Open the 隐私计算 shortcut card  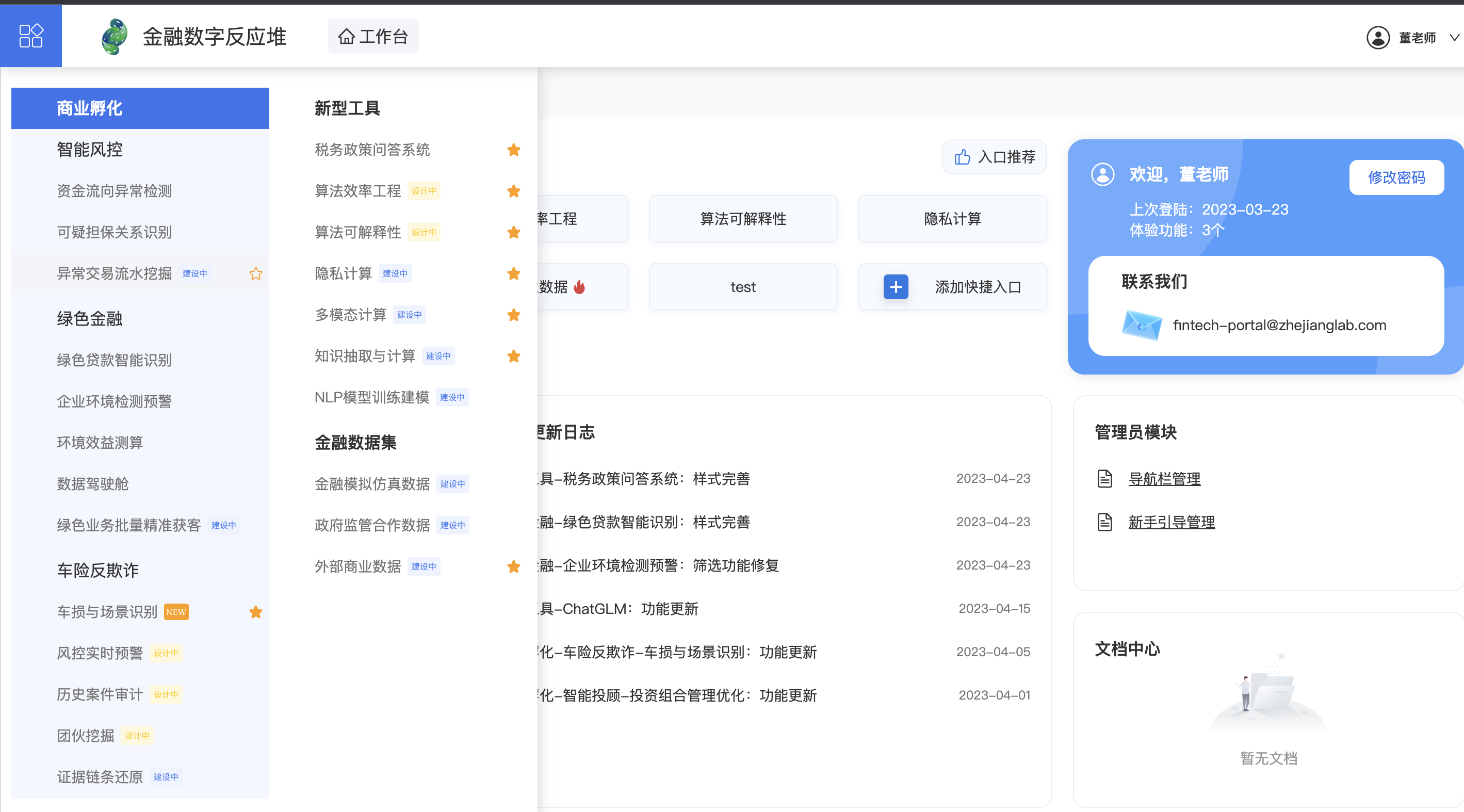tap(952, 219)
